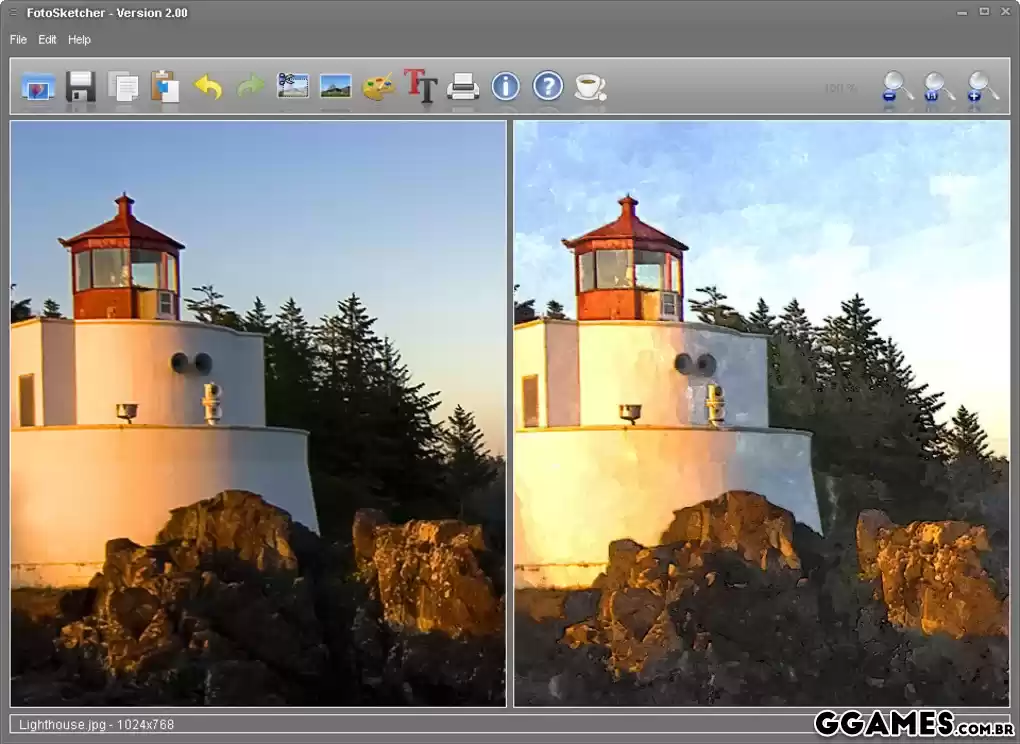Open the landscape picture adjustment icon

pyautogui.click(x=335, y=87)
